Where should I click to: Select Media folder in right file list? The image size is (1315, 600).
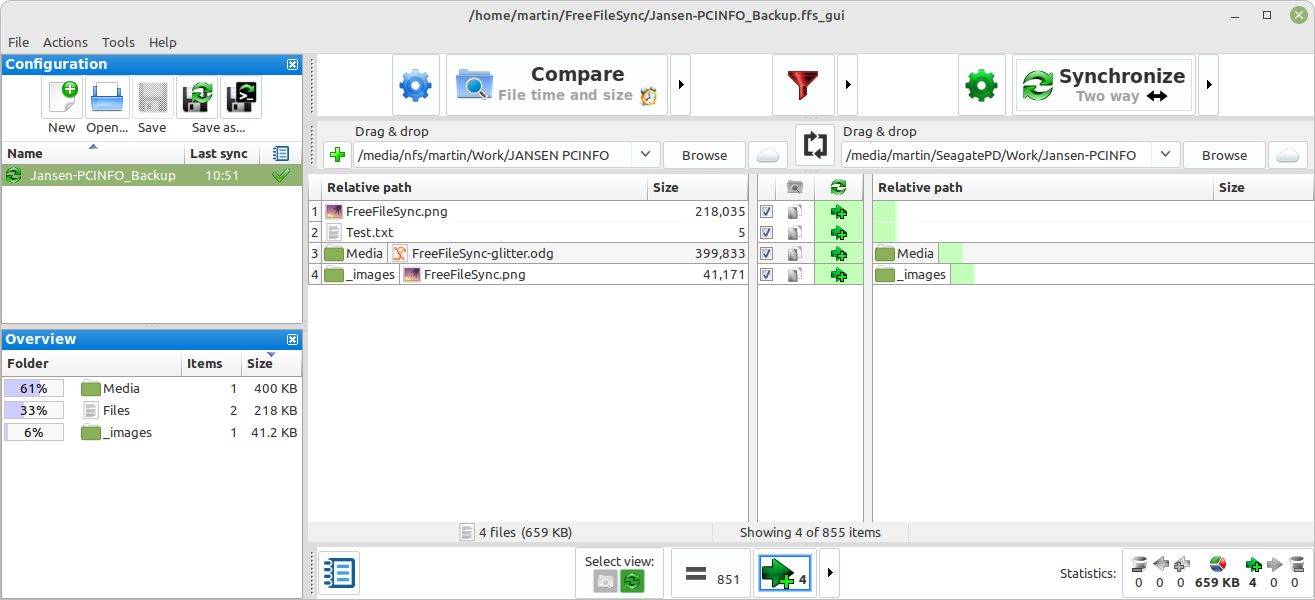coord(906,254)
